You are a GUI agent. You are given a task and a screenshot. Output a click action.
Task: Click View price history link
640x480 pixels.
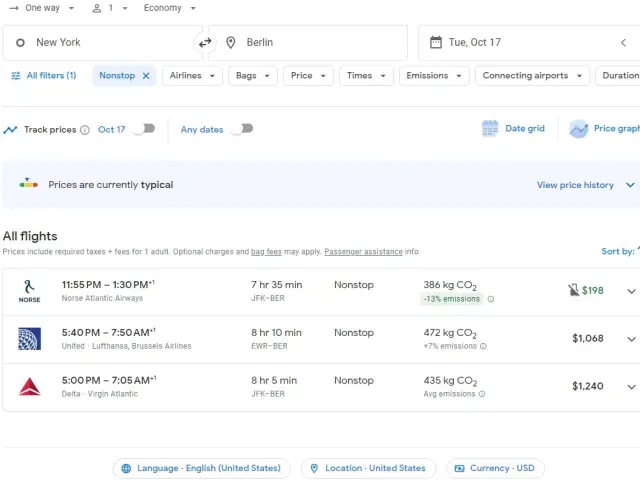click(575, 185)
